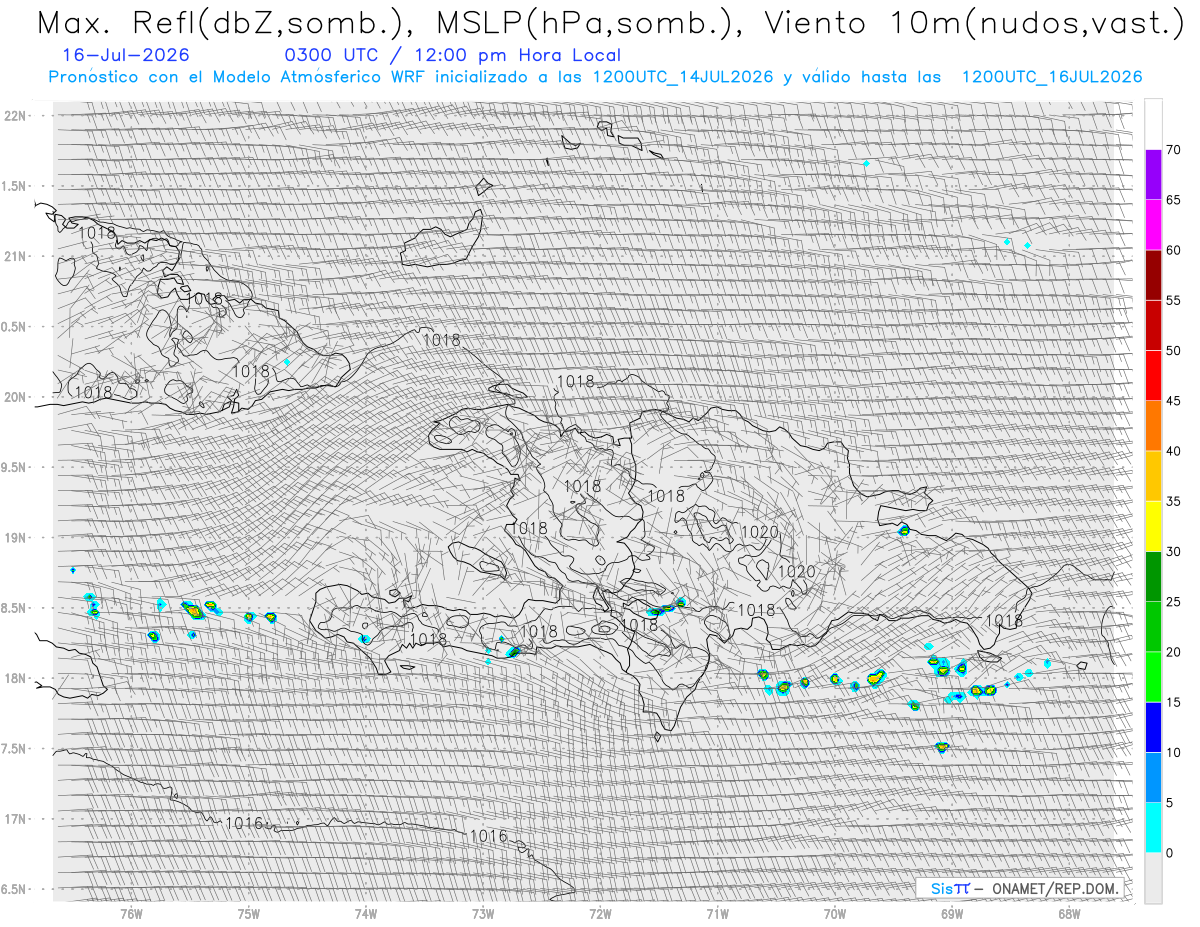Click the 68W longitude label
Image resolution: width=1200 pixels, height=927 pixels.
1068,913
